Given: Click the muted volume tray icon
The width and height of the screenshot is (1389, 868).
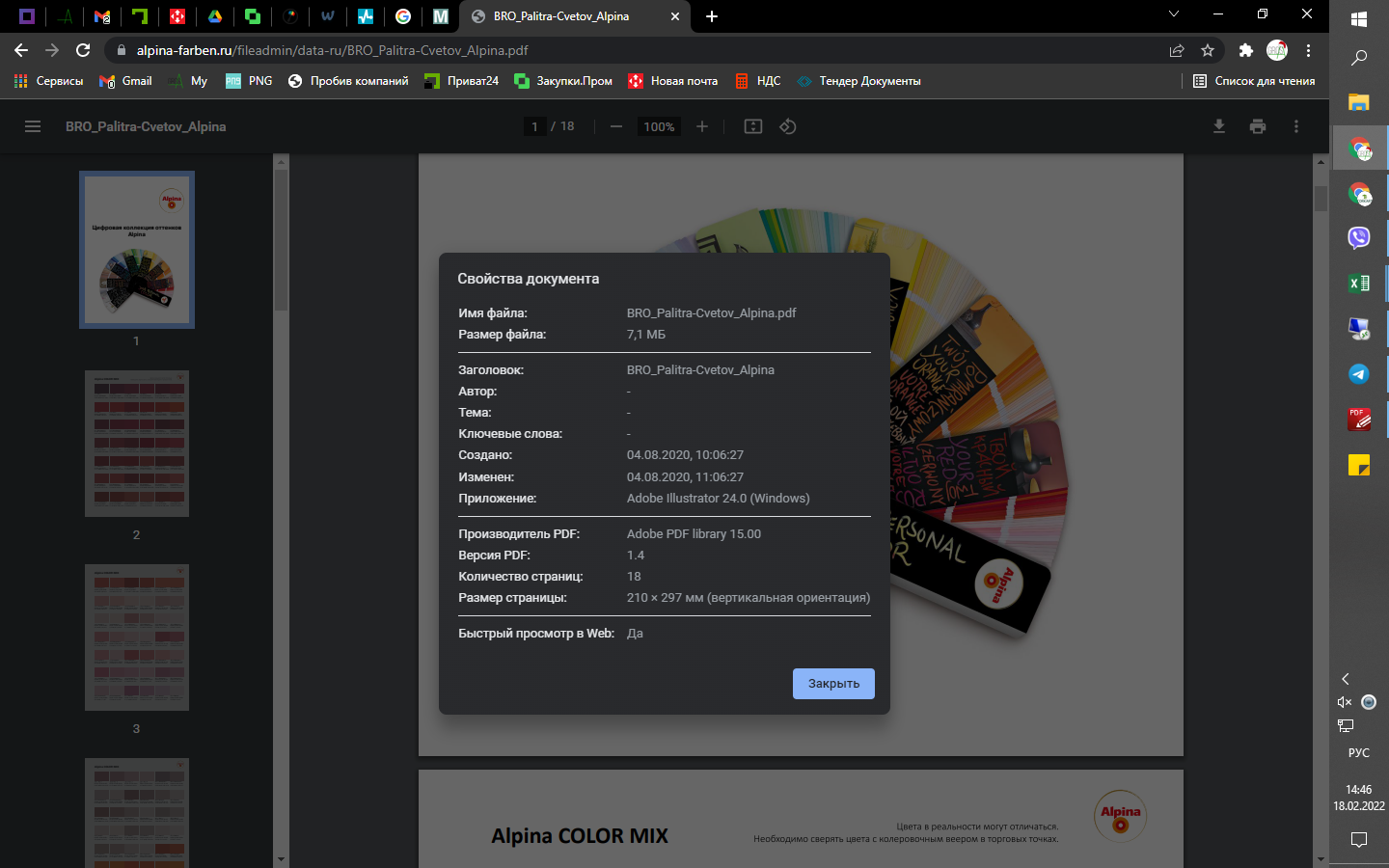Looking at the screenshot, I should coord(1345,702).
